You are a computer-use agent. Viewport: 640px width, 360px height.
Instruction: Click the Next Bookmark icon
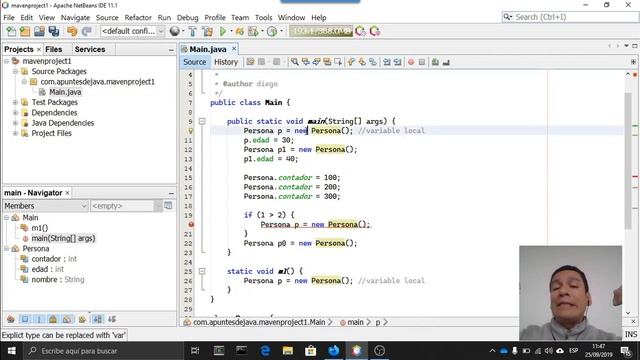pos(362,62)
